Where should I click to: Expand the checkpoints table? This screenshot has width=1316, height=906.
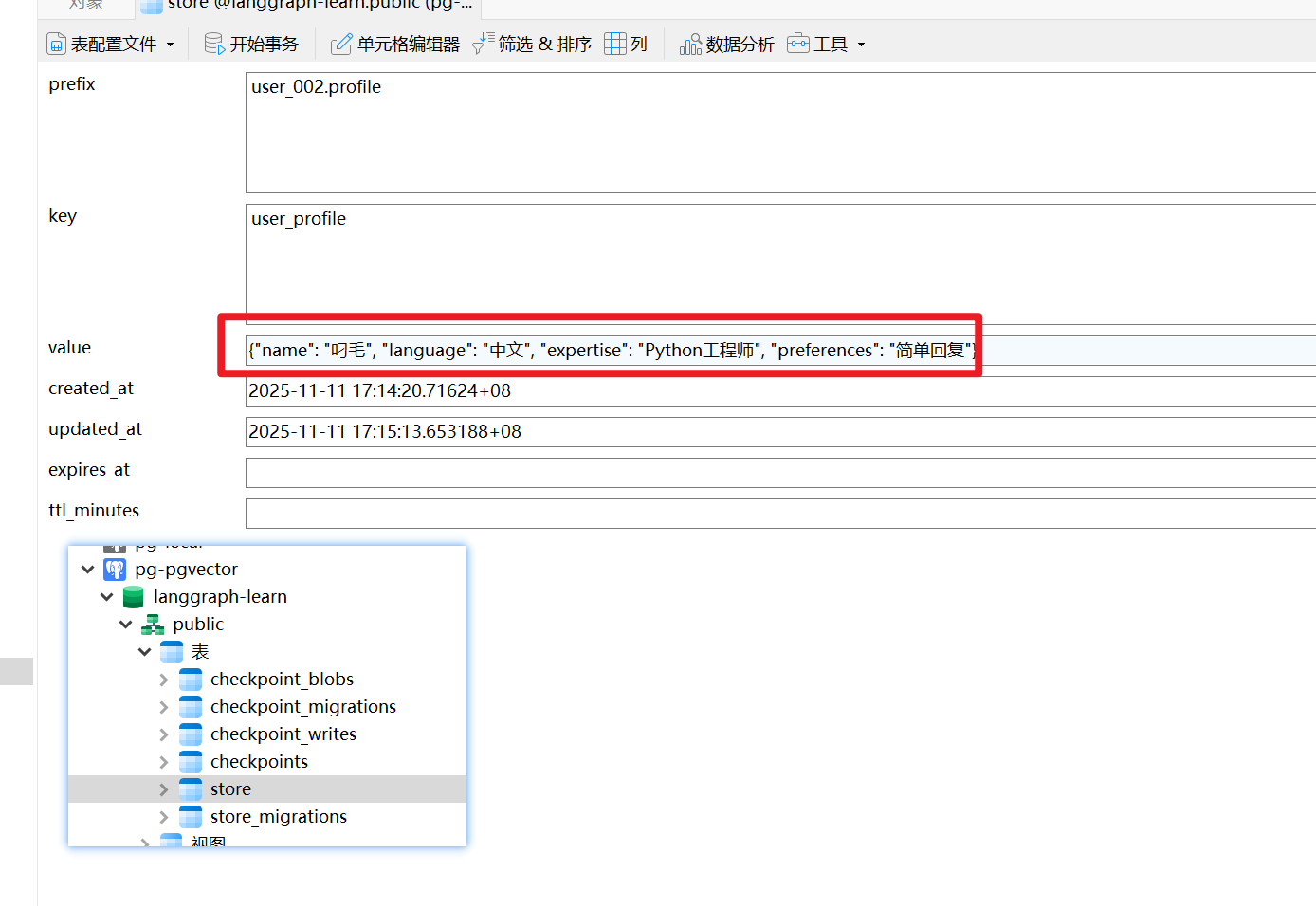[x=163, y=762]
